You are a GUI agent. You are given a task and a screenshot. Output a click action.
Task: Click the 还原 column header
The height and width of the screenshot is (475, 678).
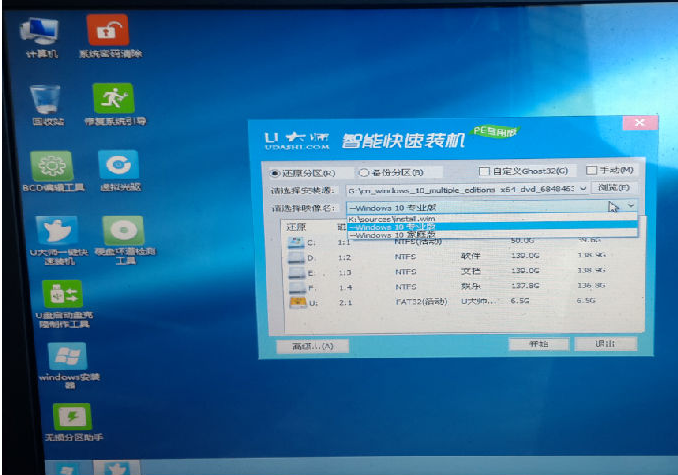click(296, 227)
